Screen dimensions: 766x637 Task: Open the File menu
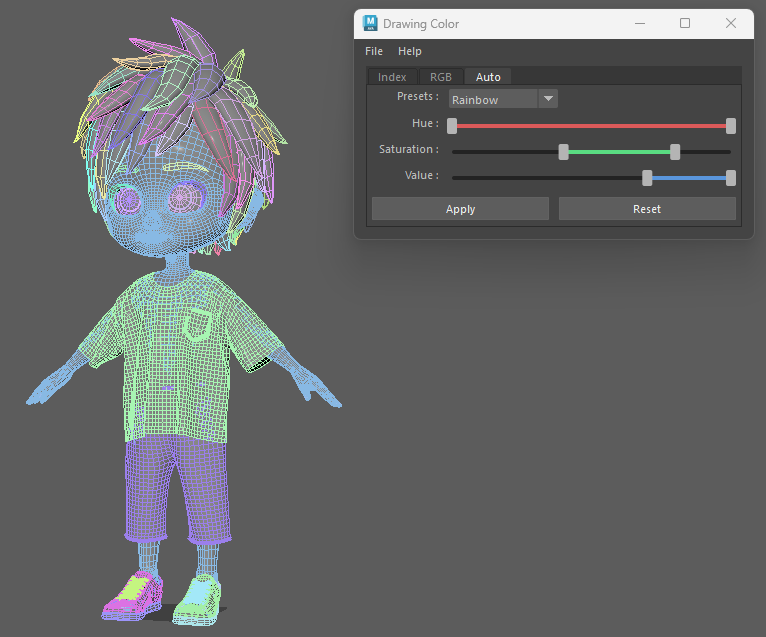pyautogui.click(x=374, y=51)
